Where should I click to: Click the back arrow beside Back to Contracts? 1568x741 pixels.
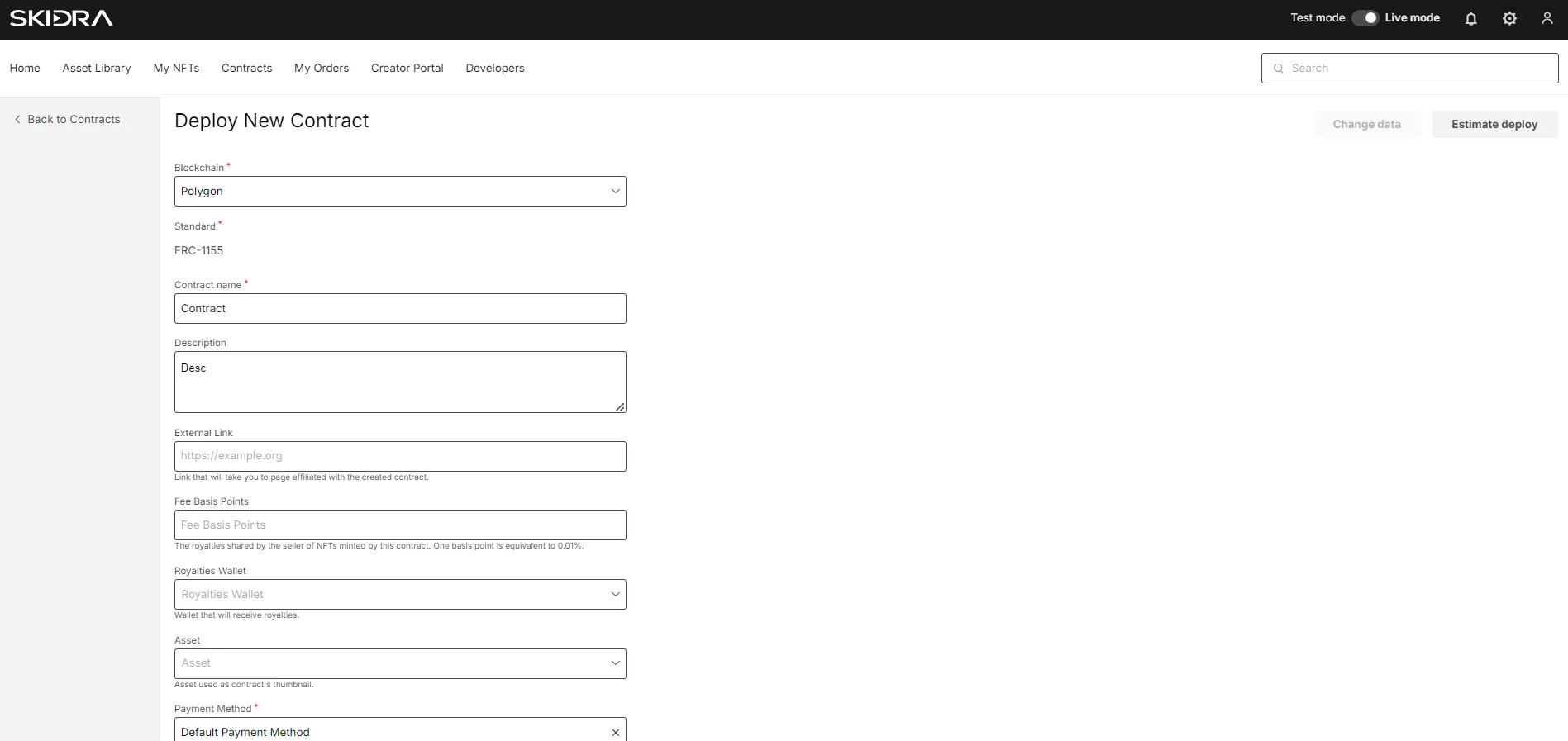17,120
